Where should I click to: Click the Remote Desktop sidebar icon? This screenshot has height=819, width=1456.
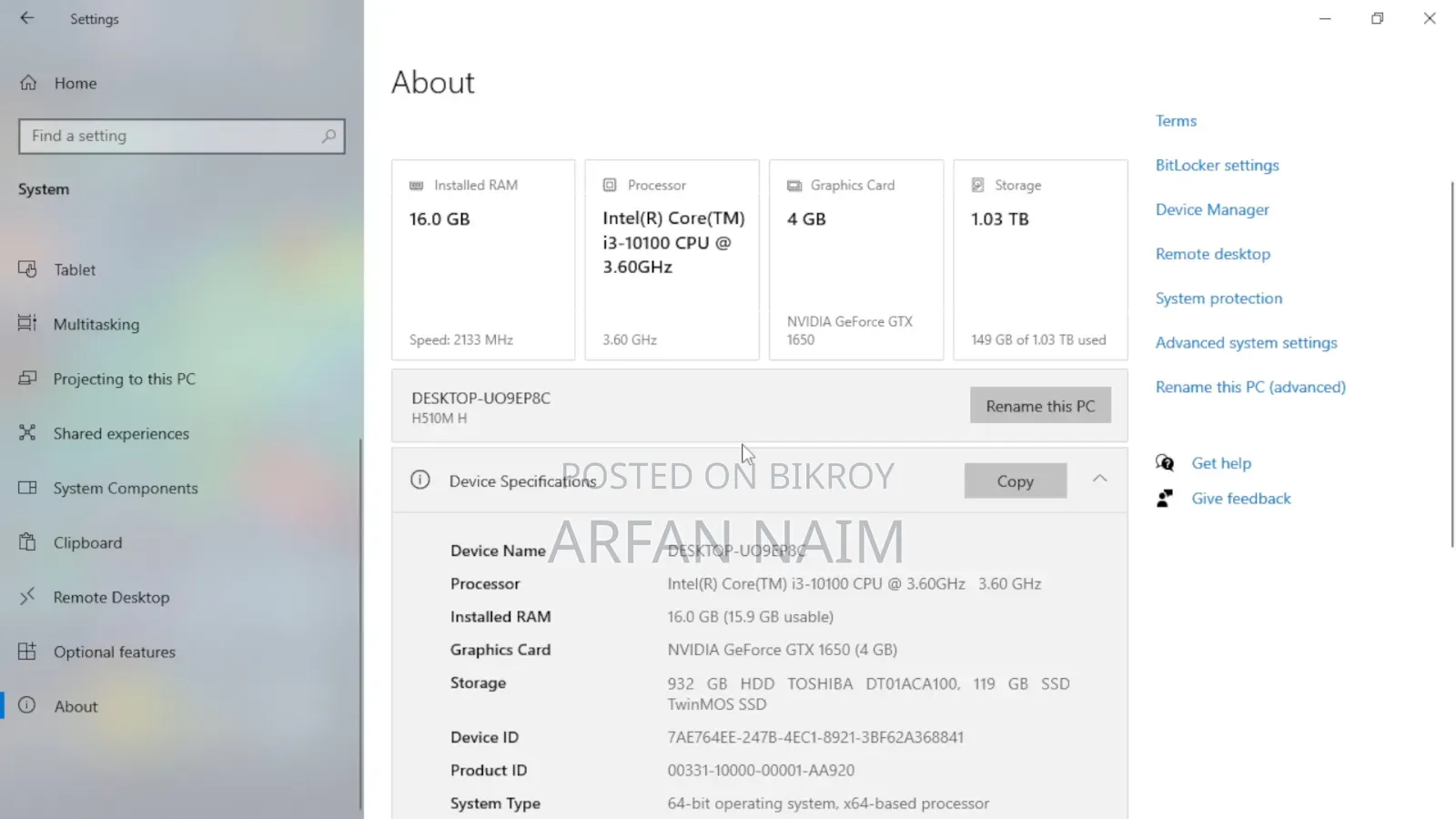[x=27, y=597]
